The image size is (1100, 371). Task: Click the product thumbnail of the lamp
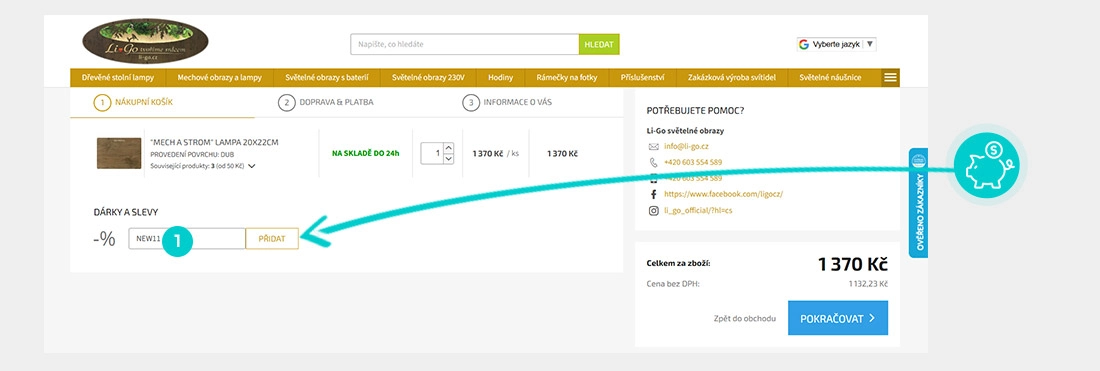click(x=119, y=153)
